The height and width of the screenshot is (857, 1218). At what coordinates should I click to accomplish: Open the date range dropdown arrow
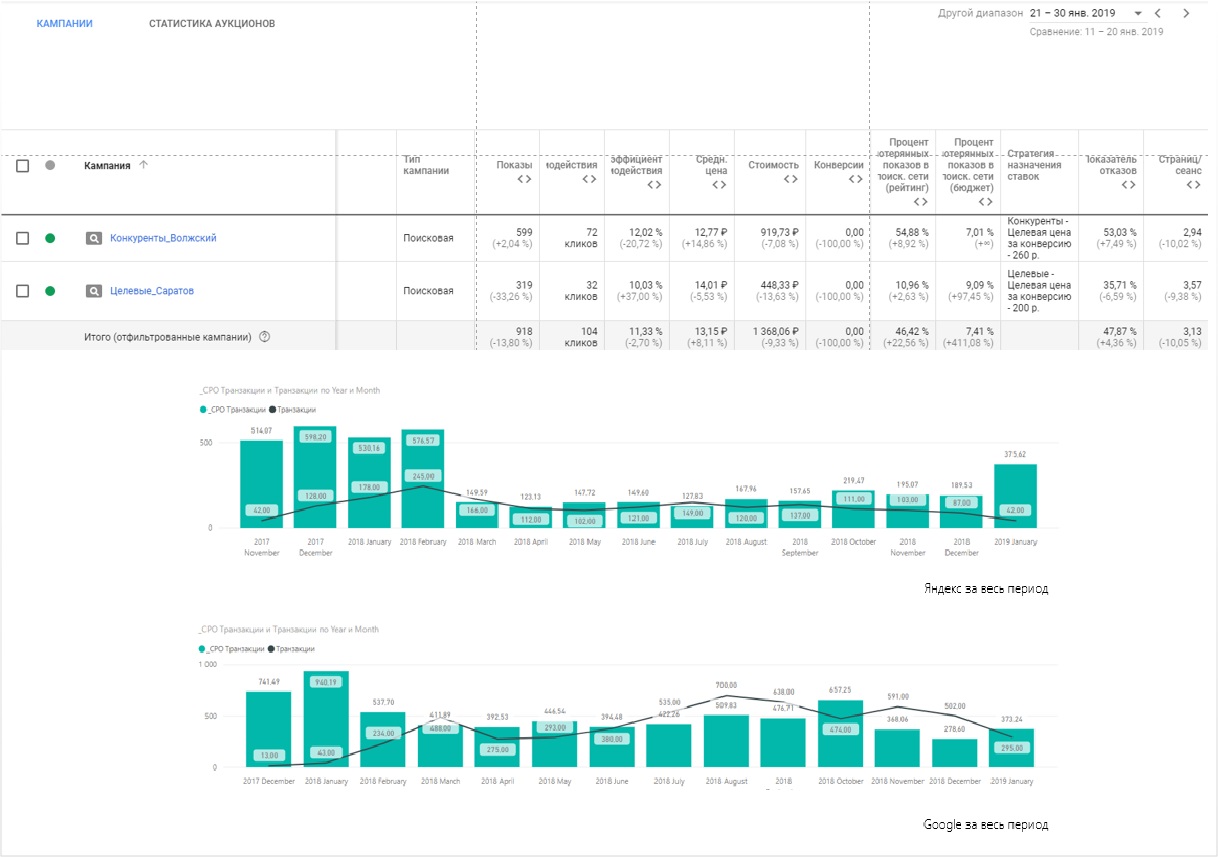pyautogui.click(x=1138, y=14)
